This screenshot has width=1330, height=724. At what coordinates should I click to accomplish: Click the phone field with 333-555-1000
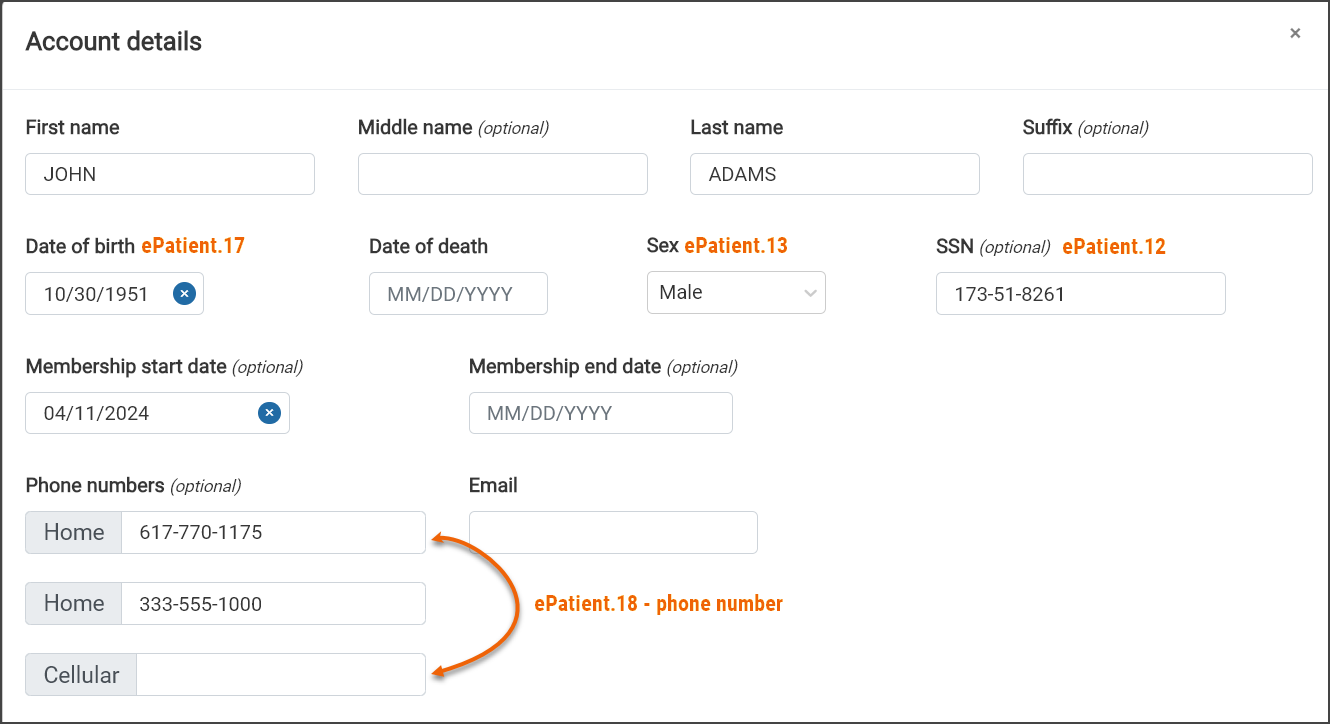pyautogui.click(x=273, y=604)
